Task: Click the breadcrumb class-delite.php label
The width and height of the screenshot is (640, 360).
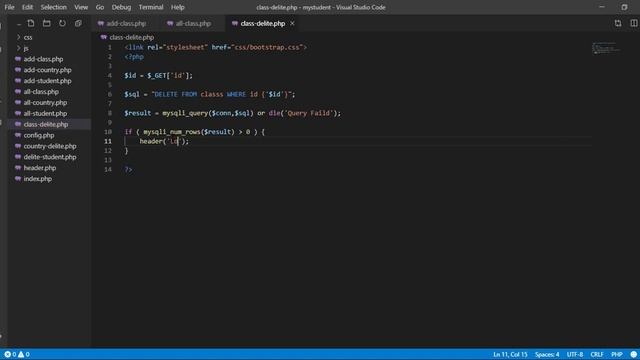Action: click(131, 37)
